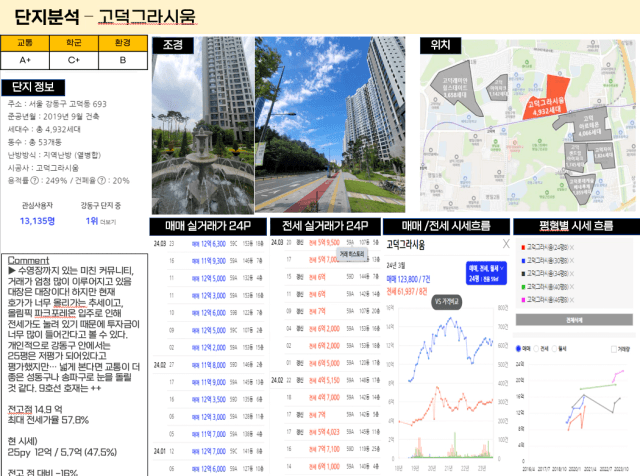This screenshot has height=476, width=640.
Task: Click the 전세 4억 5,150 lease row
Action: (326, 380)
